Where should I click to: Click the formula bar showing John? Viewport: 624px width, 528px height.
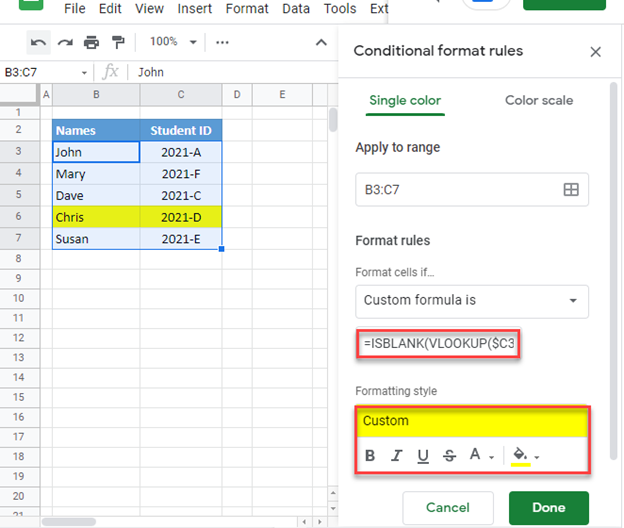(235, 72)
